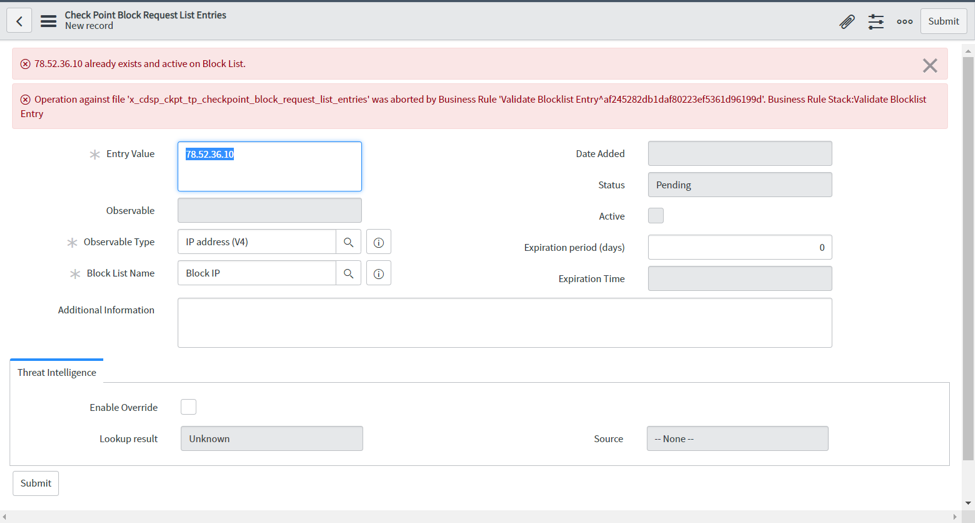Open the Status dropdown showing Pending
Viewport: 975px width, 523px height.
(739, 185)
